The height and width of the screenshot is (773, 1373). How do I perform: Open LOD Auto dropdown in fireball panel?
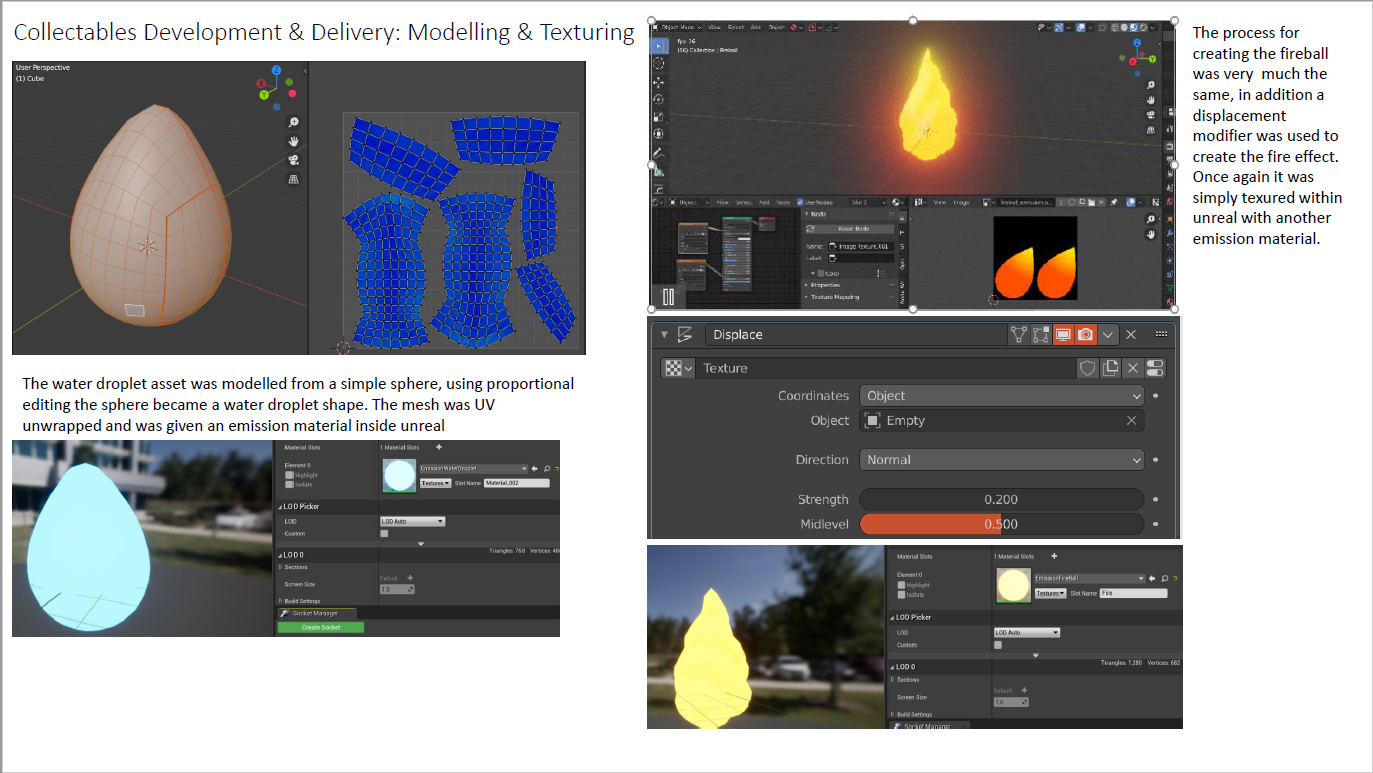[1027, 633]
